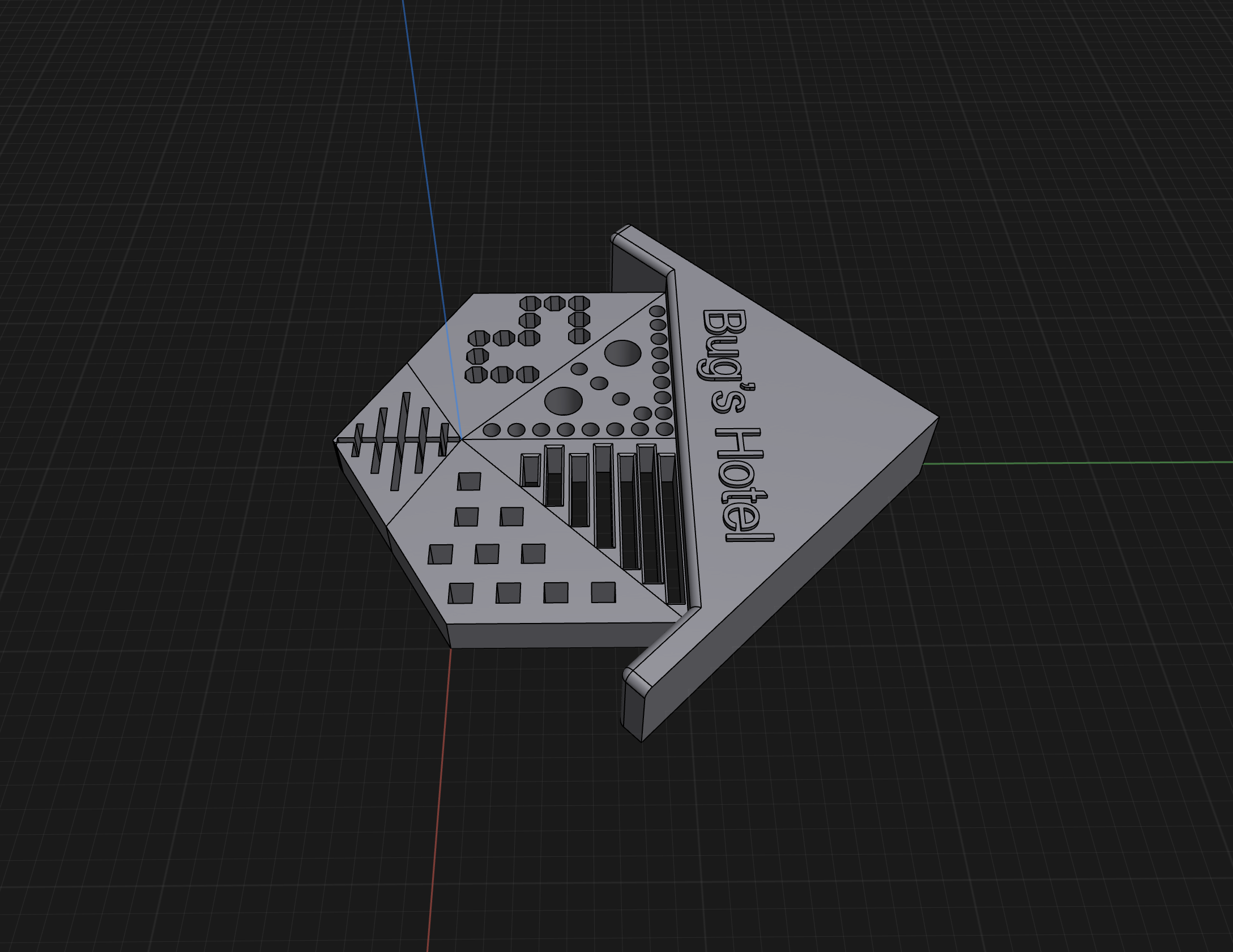Viewport: 1233px width, 952px height.
Task: Select the "Bug's Hotel" engraved text on model
Action: pyautogui.click(x=738, y=426)
